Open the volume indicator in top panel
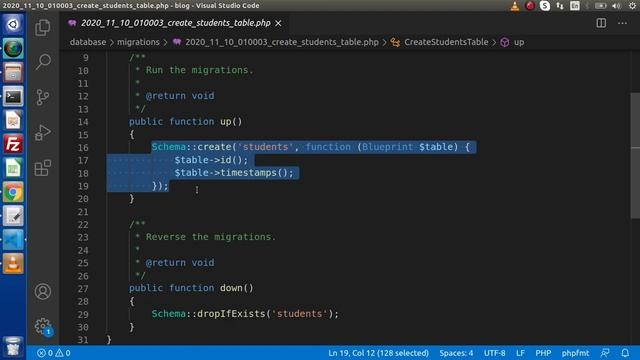Viewport: 640px width, 360px height. click(x=616, y=6)
